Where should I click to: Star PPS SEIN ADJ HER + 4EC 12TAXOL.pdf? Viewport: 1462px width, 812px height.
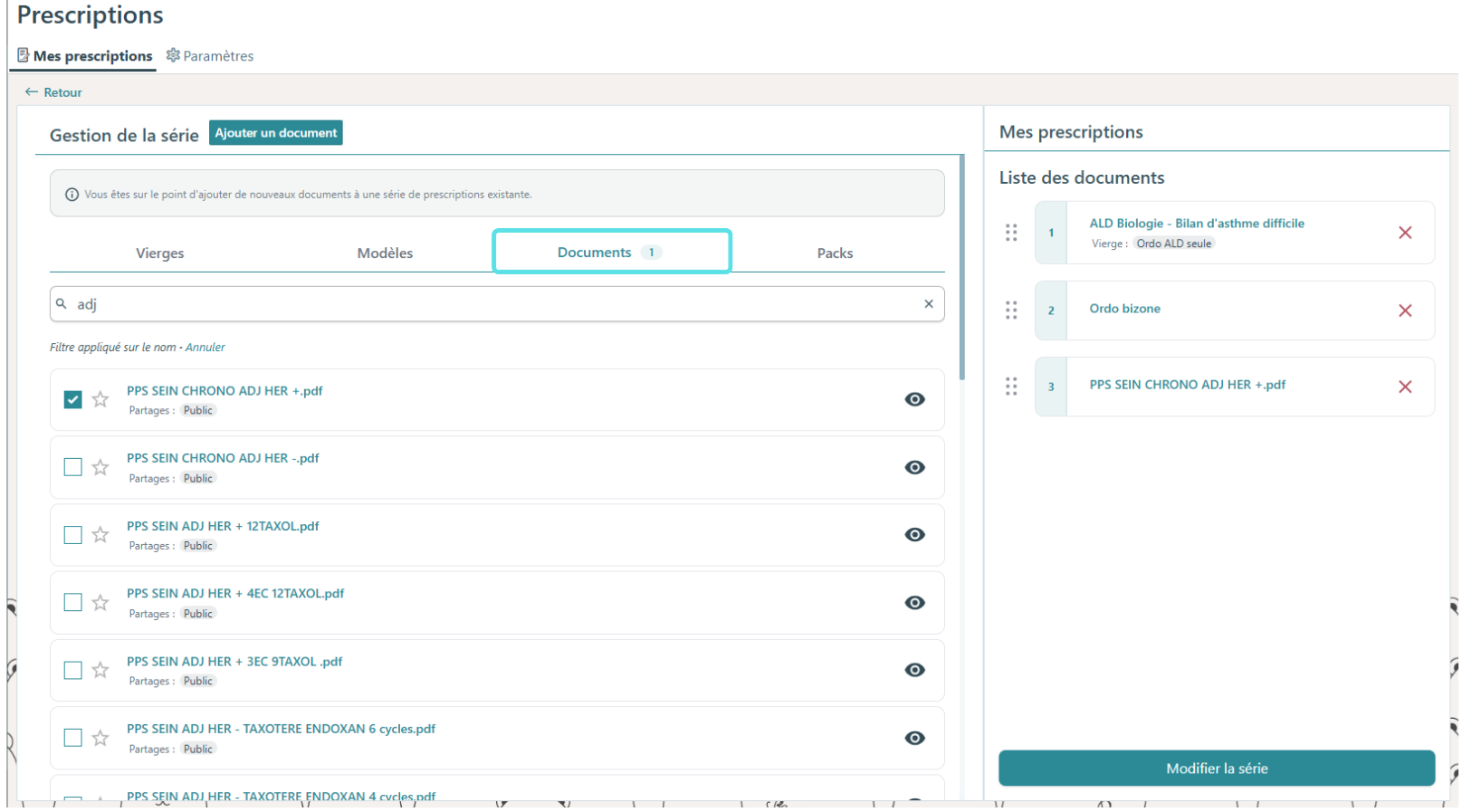click(100, 603)
